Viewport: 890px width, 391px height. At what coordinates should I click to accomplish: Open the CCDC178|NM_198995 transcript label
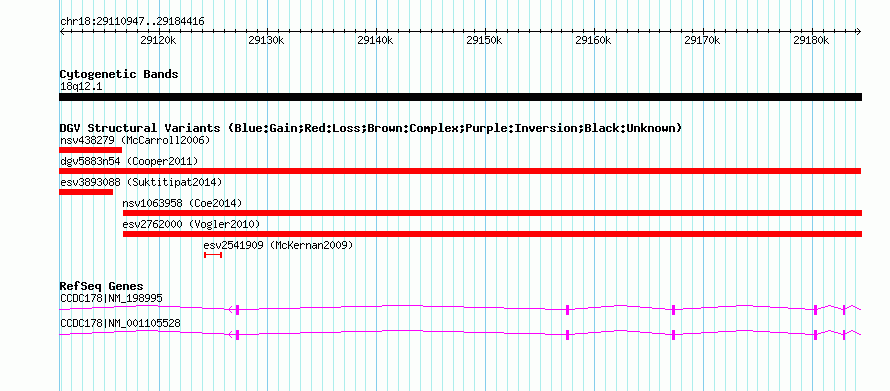pos(112,298)
